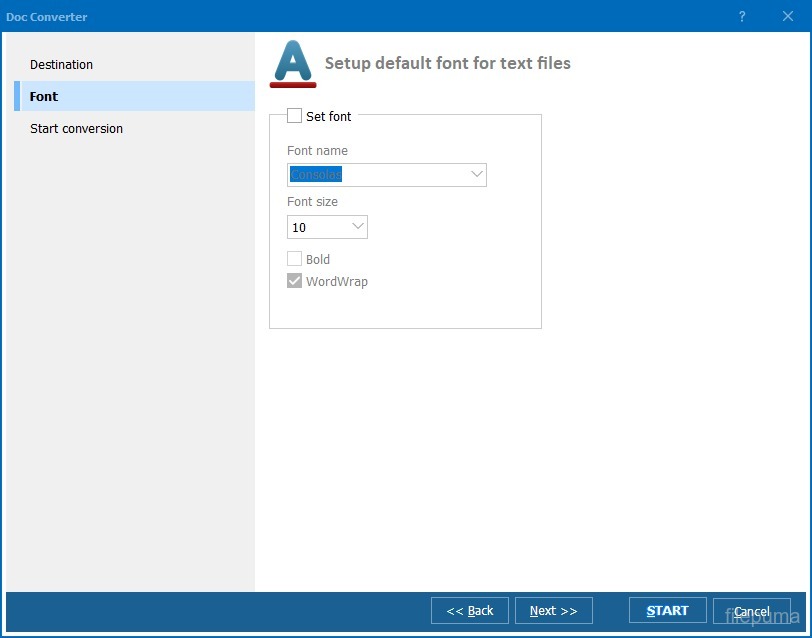Click the START button

point(667,610)
